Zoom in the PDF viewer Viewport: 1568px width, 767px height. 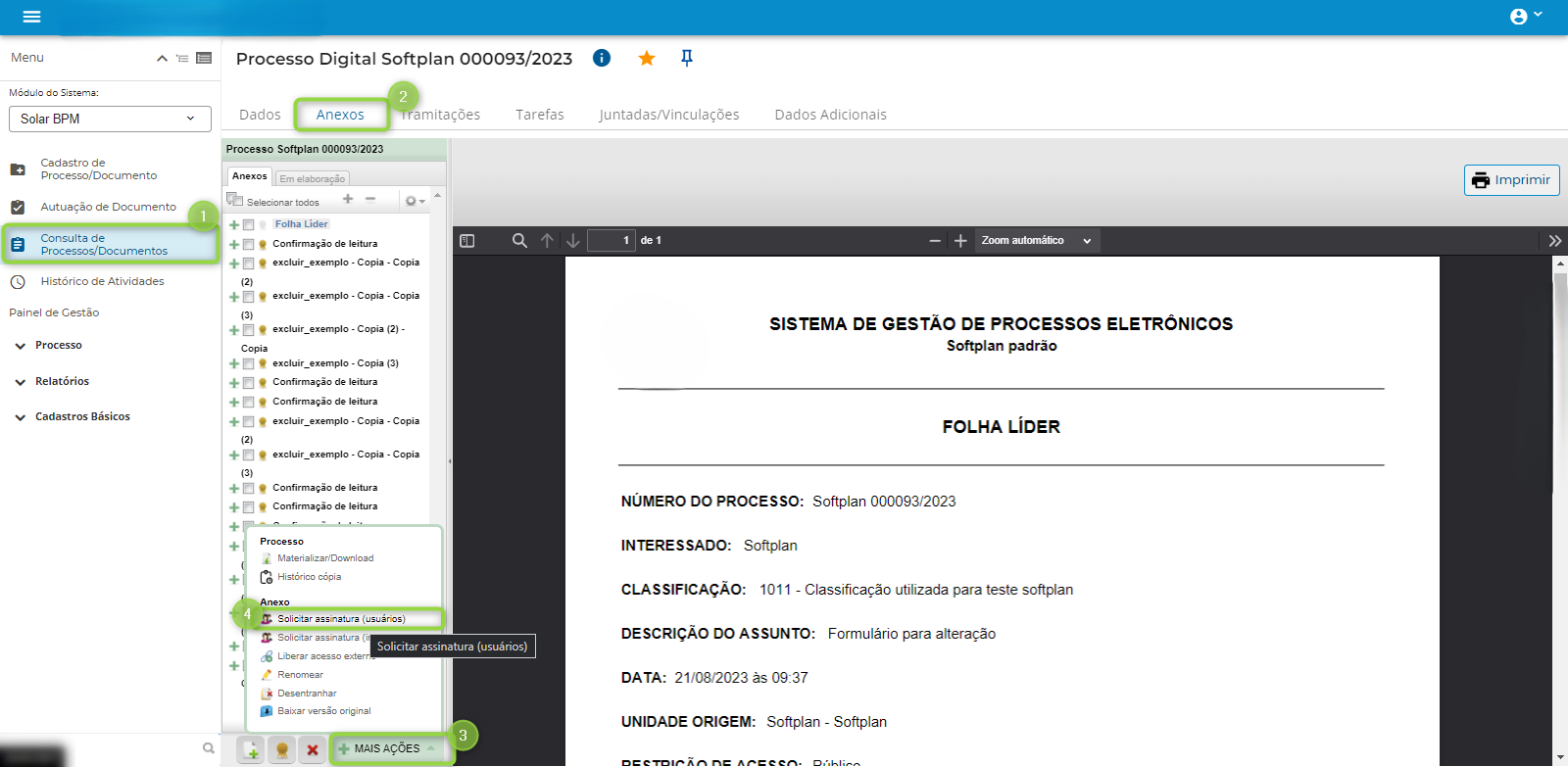[x=960, y=241]
